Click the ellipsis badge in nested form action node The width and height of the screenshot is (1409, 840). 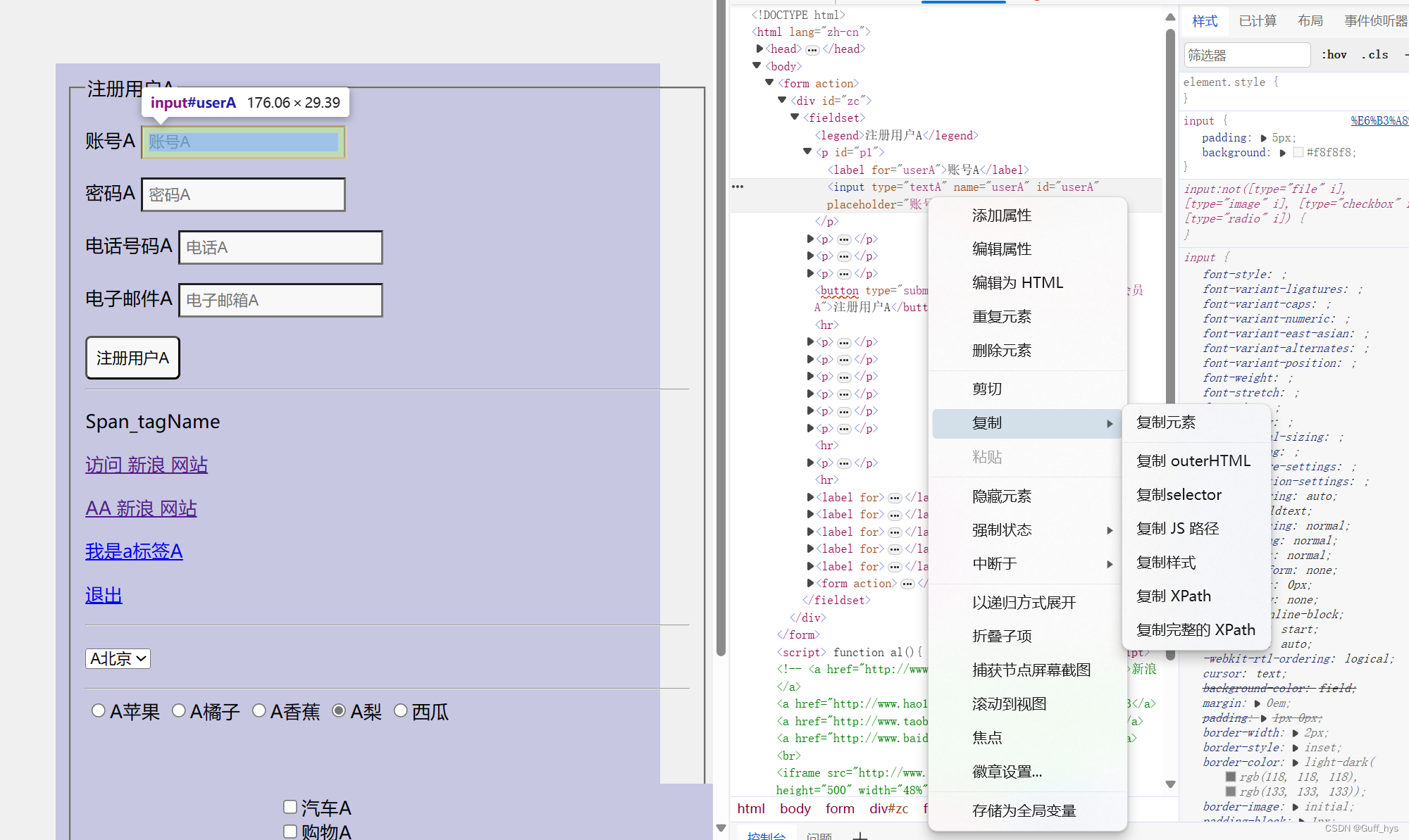(x=907, y=584)
